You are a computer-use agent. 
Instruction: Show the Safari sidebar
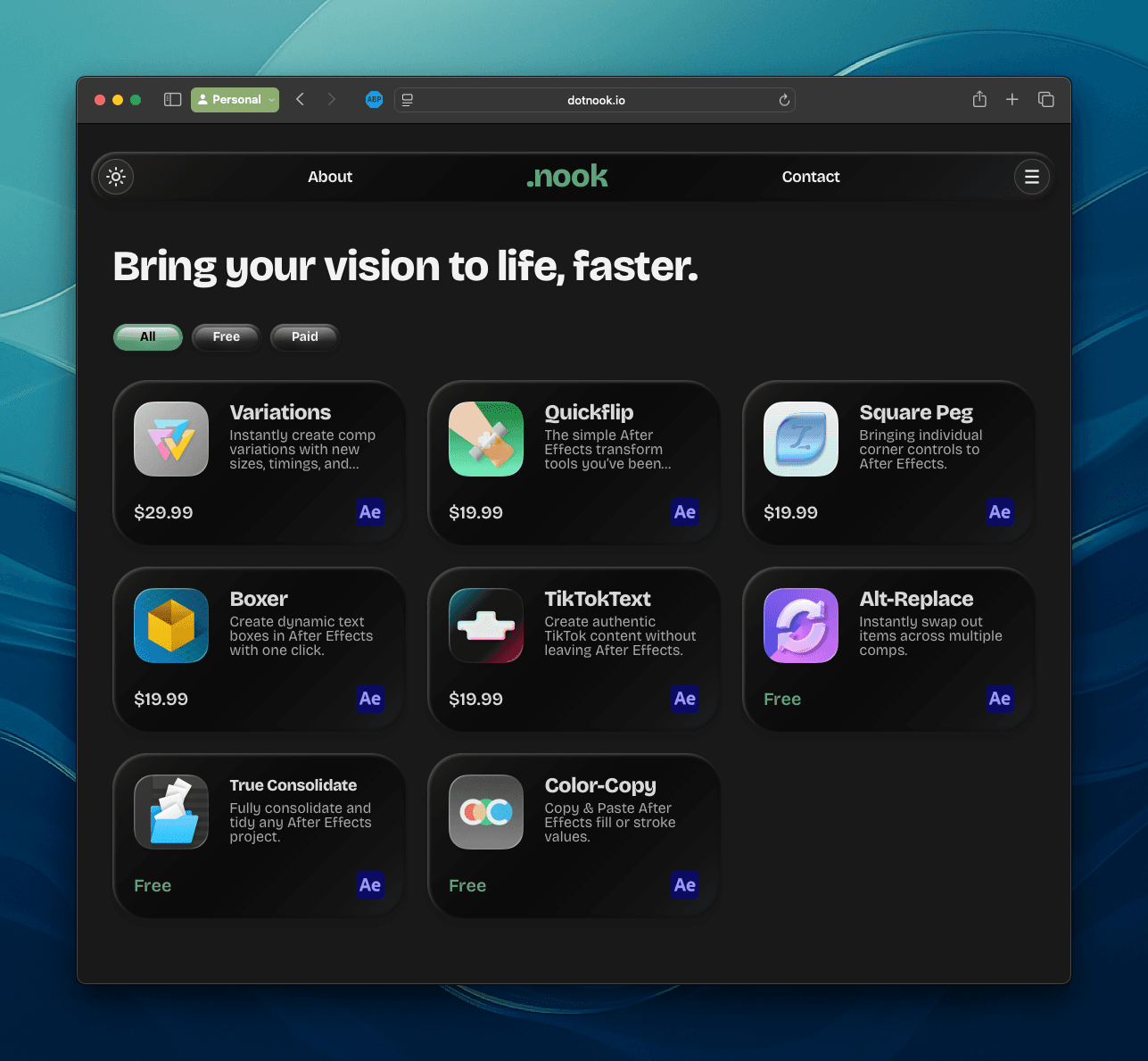(173, 100)
